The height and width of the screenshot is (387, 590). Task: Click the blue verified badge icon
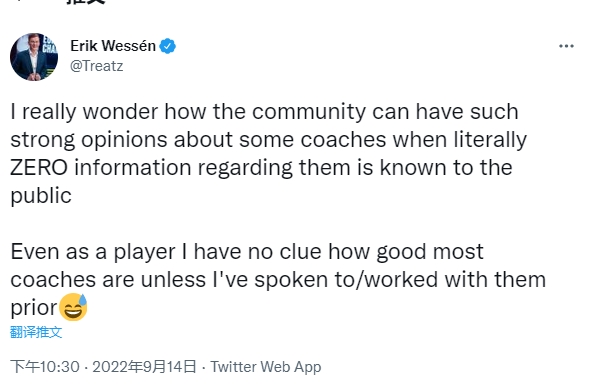(x=167, y=46)
